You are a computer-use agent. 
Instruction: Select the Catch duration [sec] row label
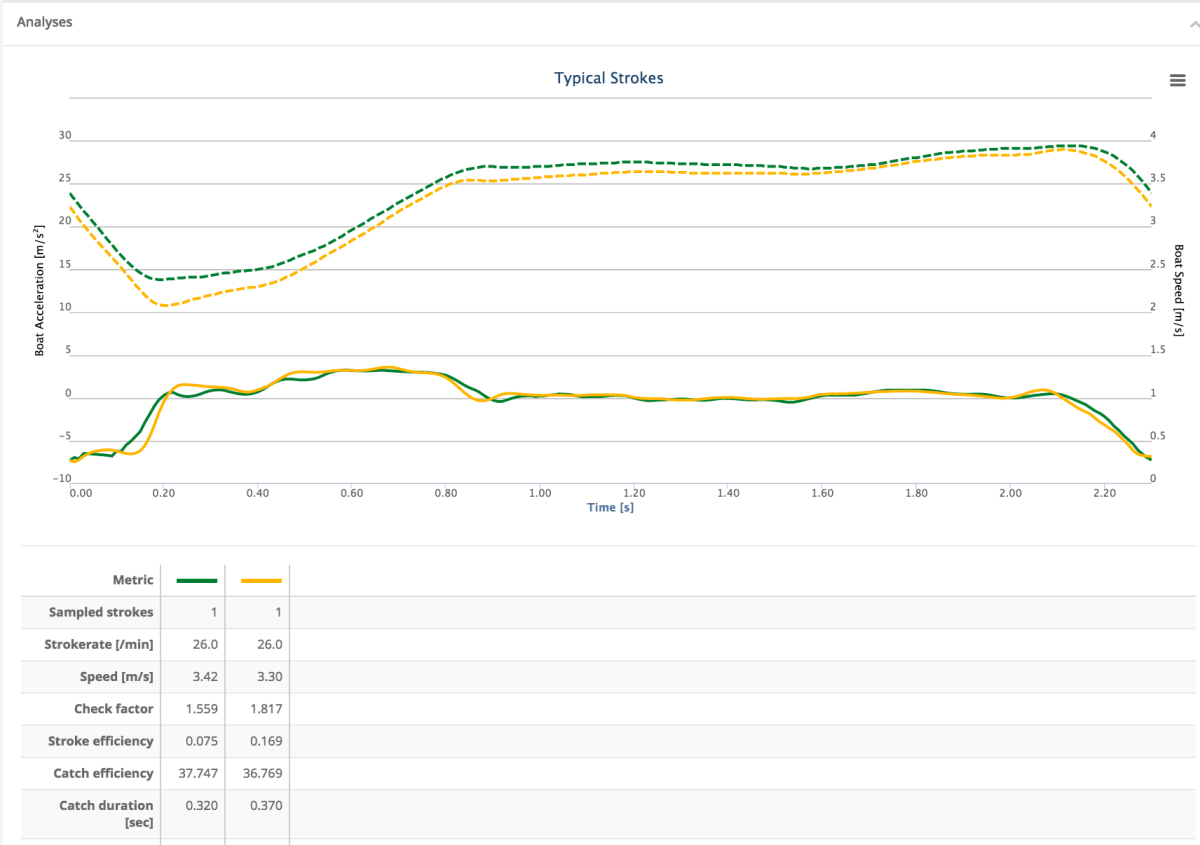106,813
